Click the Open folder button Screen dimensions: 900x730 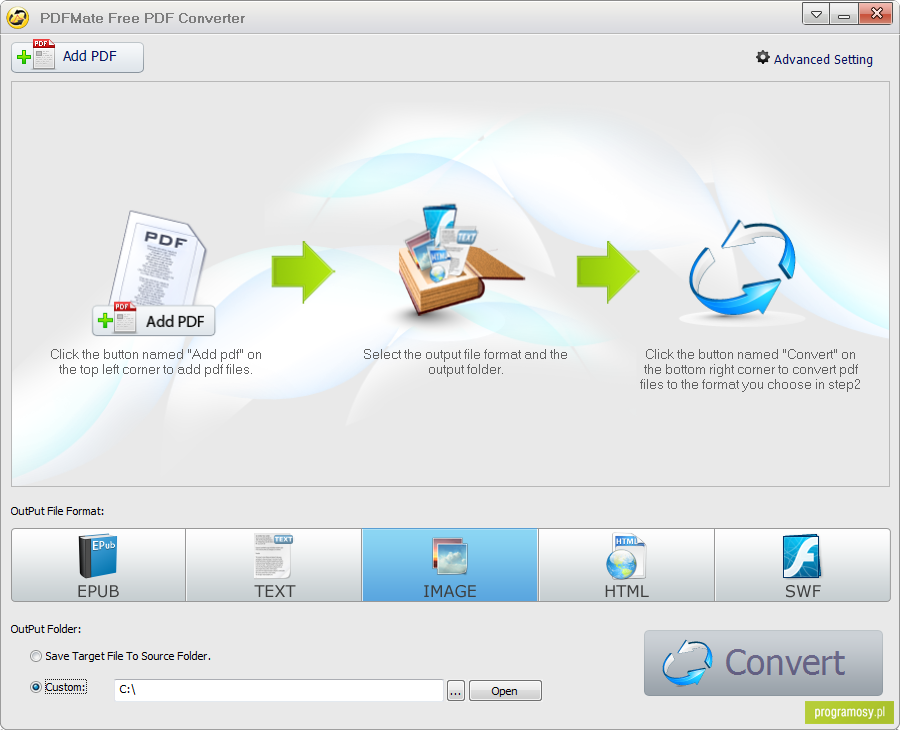505,691
